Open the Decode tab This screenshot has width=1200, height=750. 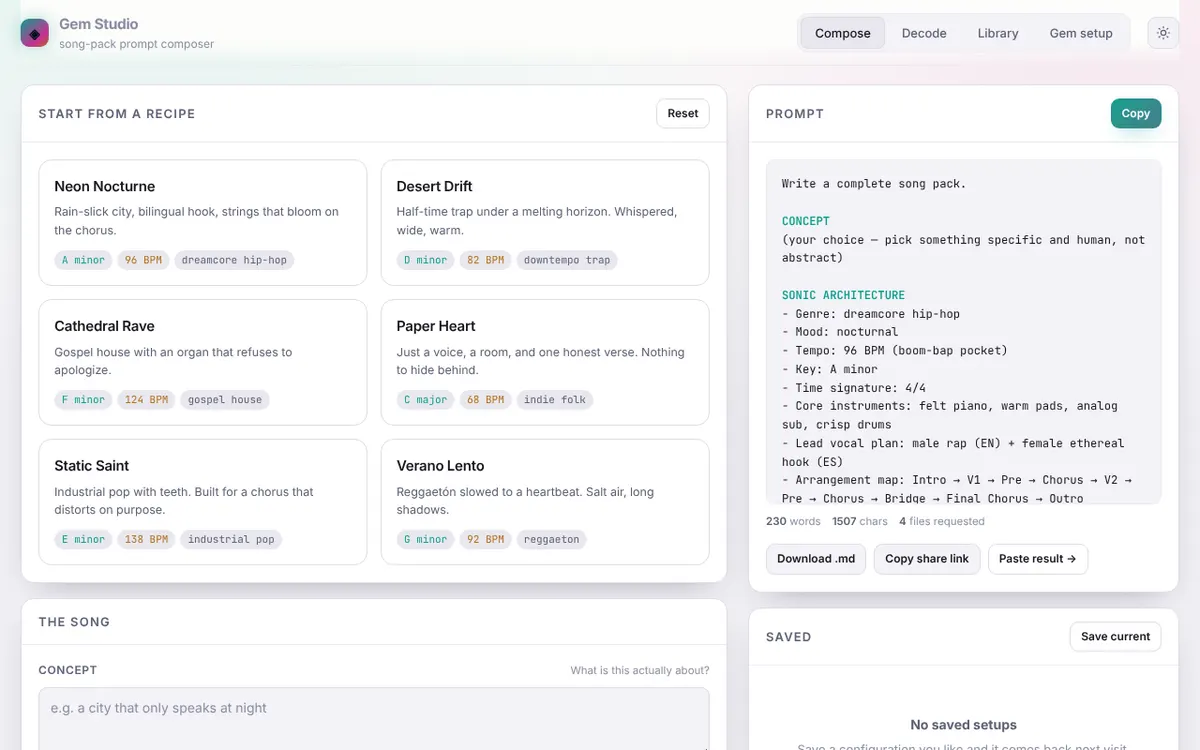point(924,33)
